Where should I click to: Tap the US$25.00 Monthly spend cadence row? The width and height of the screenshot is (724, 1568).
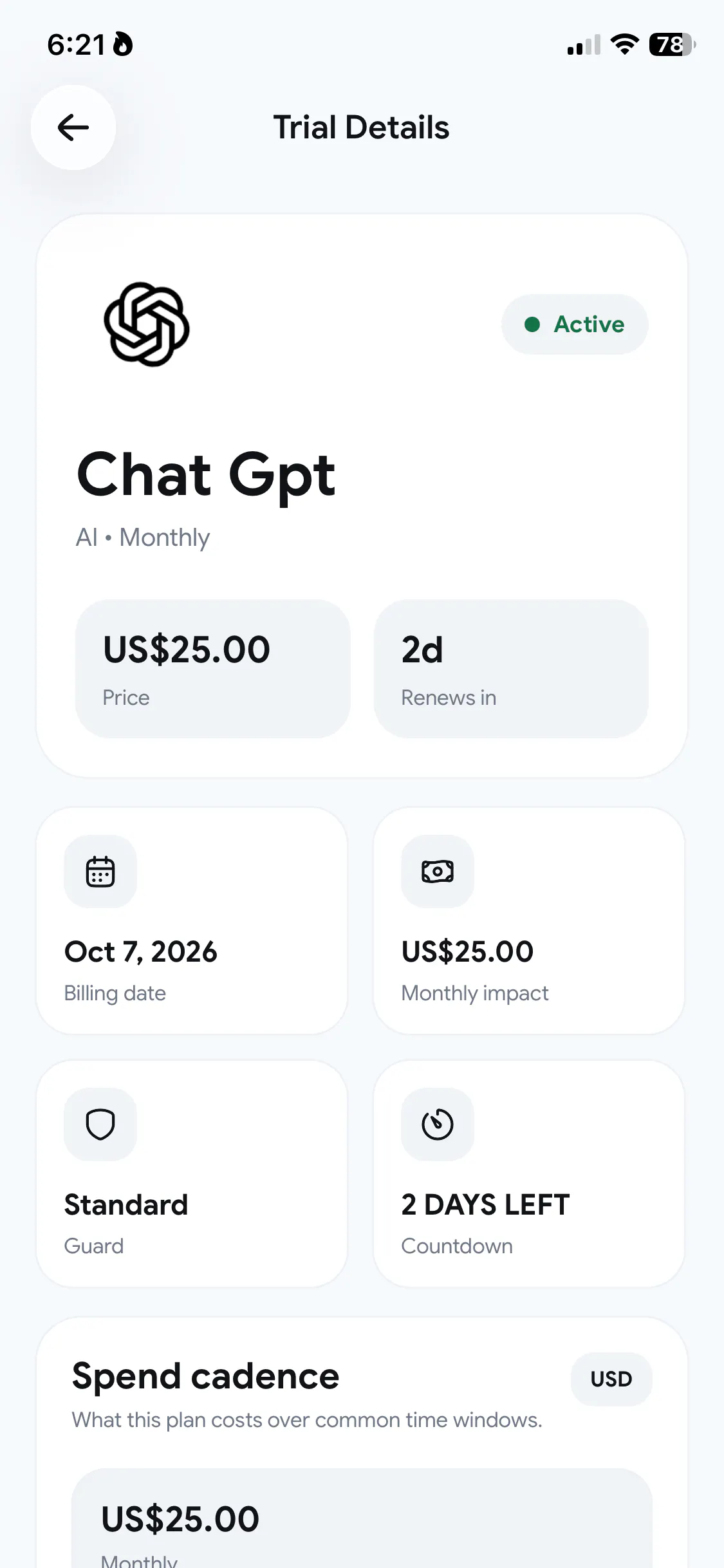pyautogui.click(x=362, y=1519)
